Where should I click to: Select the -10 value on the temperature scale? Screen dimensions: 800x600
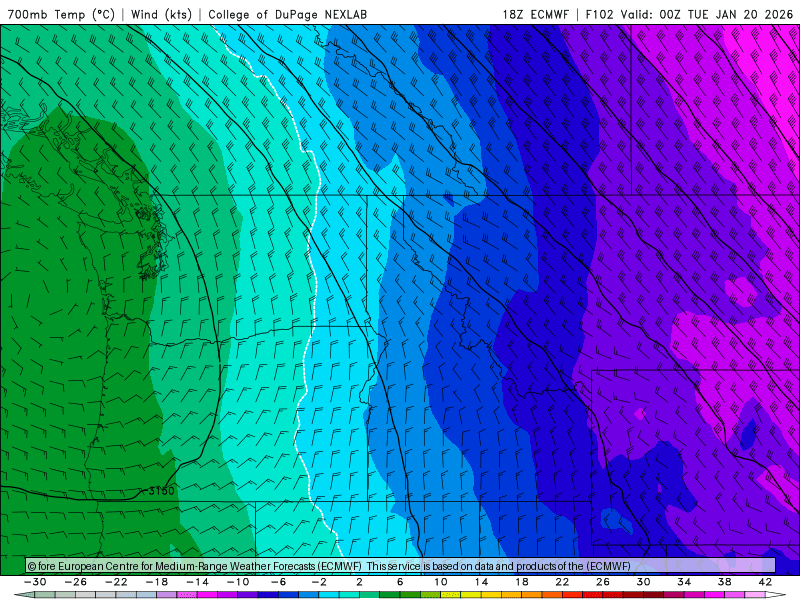tap(238, 582)
